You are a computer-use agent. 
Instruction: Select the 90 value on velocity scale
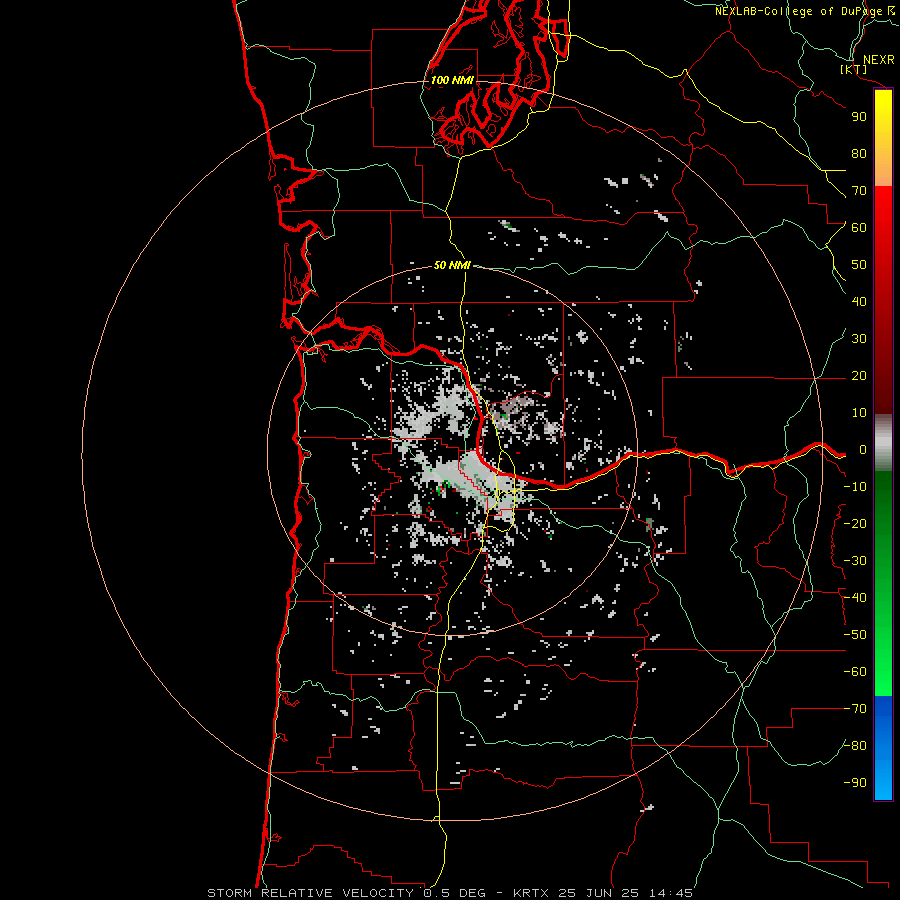click(859, 117)
